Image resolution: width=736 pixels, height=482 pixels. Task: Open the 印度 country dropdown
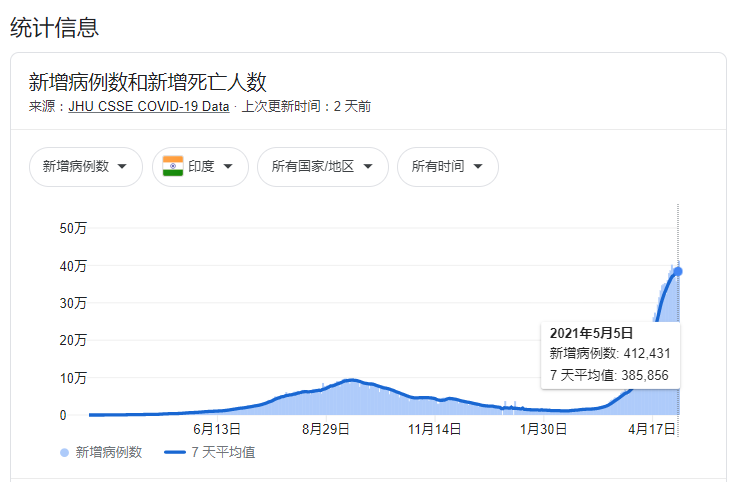pyautogui.click(x=200, y=167)
